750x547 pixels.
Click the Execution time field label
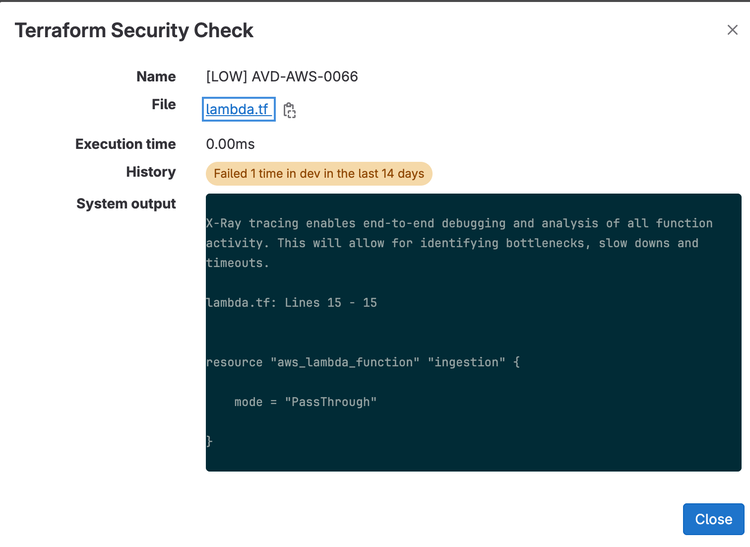click(125, 144)
